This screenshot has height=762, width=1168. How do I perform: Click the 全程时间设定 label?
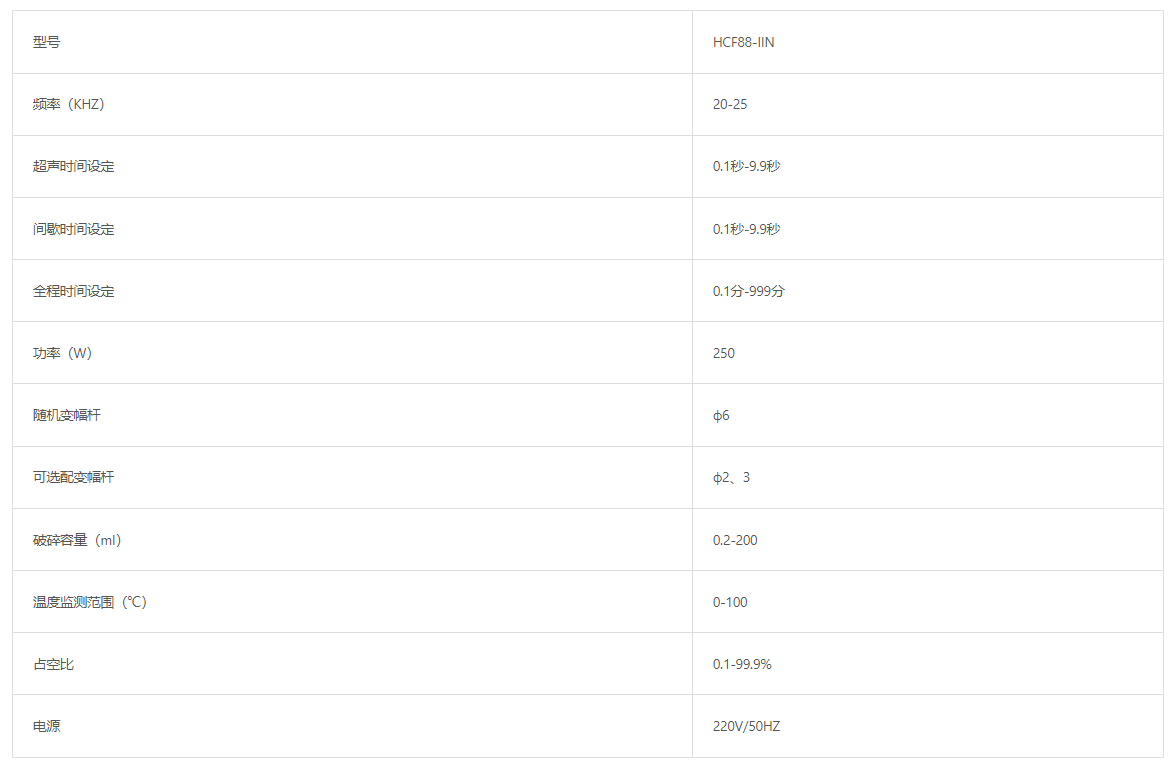[x=73, y=291]
